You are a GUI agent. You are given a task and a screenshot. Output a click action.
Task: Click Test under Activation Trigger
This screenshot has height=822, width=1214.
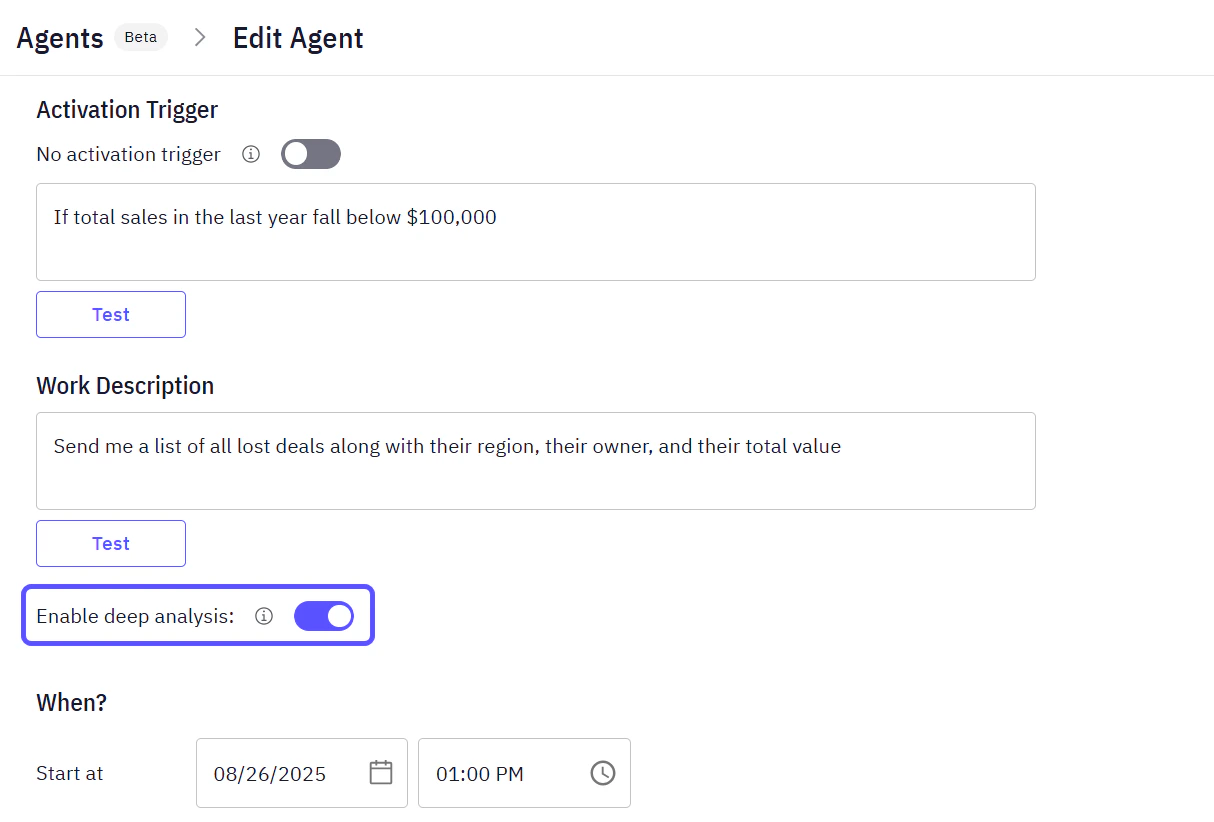tap(110, 314)
